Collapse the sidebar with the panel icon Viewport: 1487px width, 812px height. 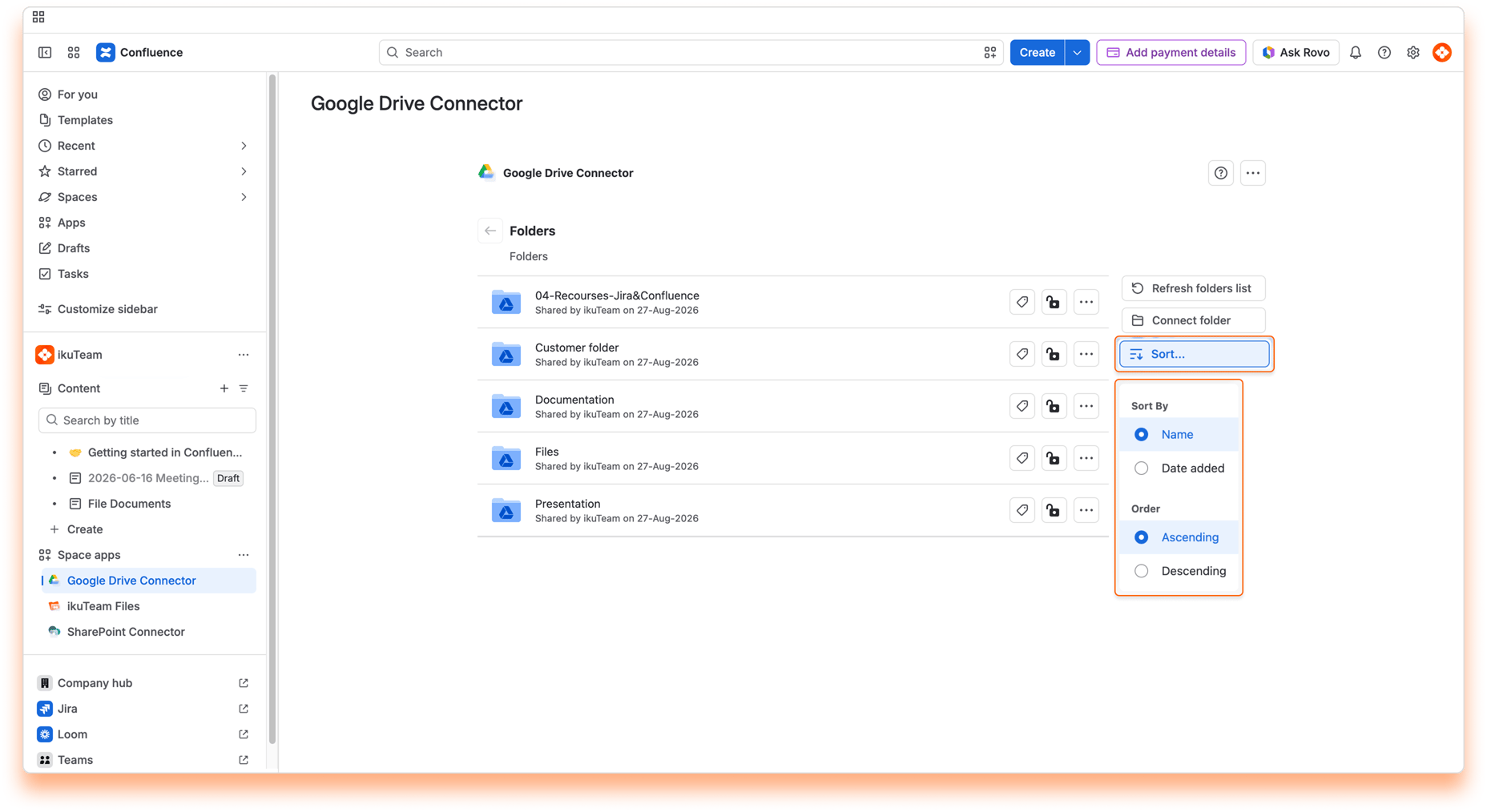point(45,52)
